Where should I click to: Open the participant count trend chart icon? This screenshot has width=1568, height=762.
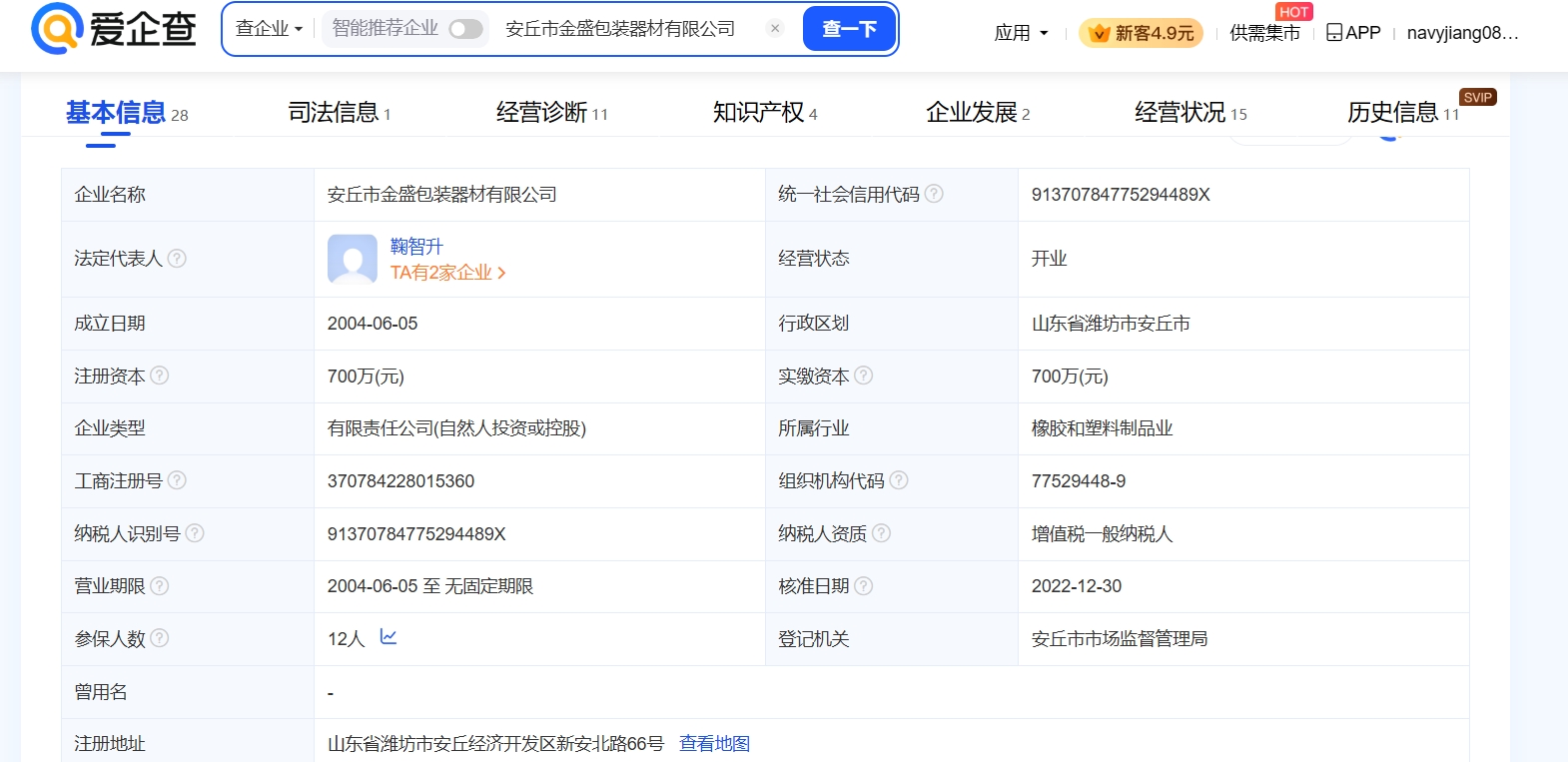pos(389,637)
